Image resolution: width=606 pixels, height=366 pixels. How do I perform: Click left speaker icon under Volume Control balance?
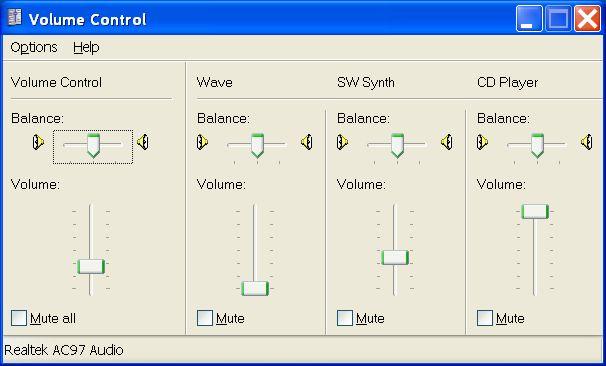pos(38,142)
